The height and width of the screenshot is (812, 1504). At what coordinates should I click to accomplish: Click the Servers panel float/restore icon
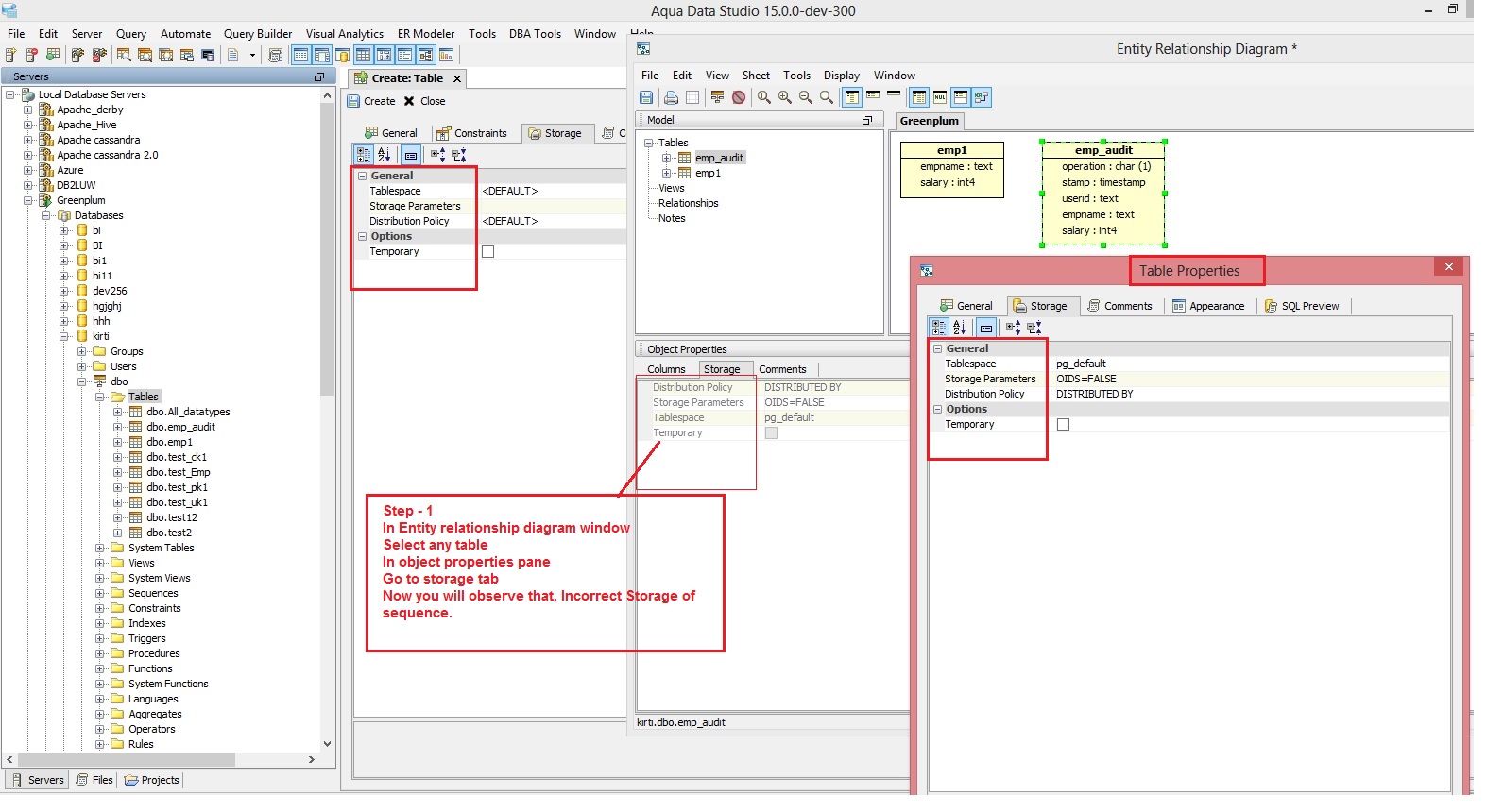coord(319,77)
